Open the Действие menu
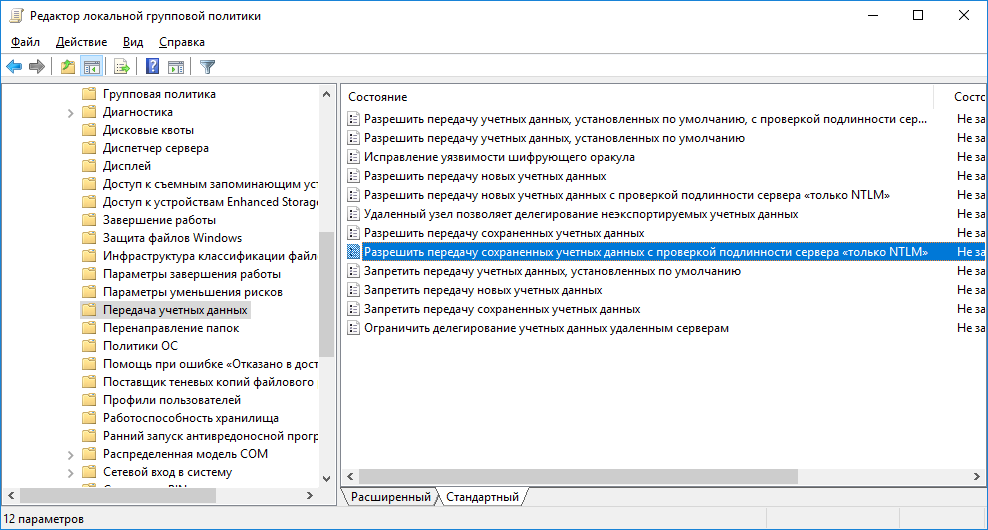Screen dimensions: 988x530 pyautogui.click(x=81, y=42)
